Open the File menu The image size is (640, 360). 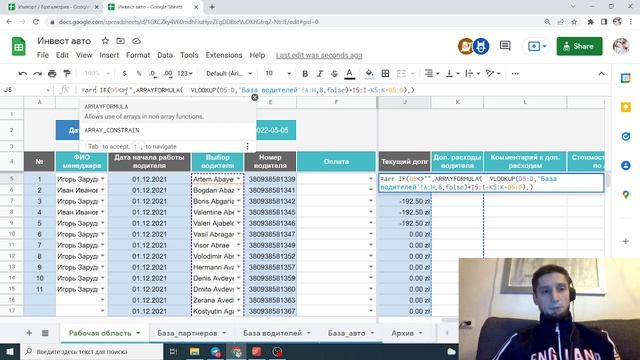click(42, 55)
